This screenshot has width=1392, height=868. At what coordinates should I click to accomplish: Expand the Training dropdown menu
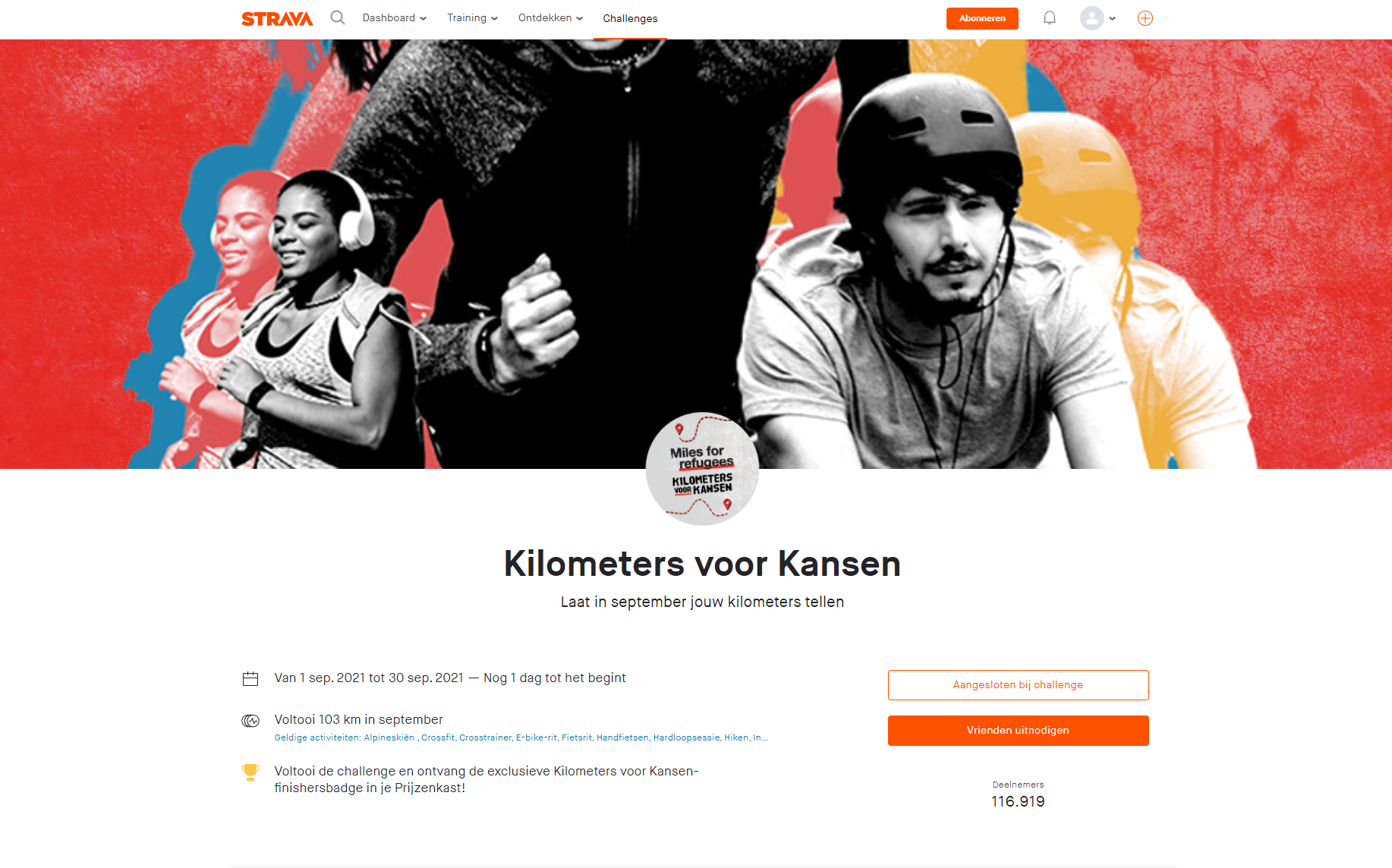[x=472, y=18]
